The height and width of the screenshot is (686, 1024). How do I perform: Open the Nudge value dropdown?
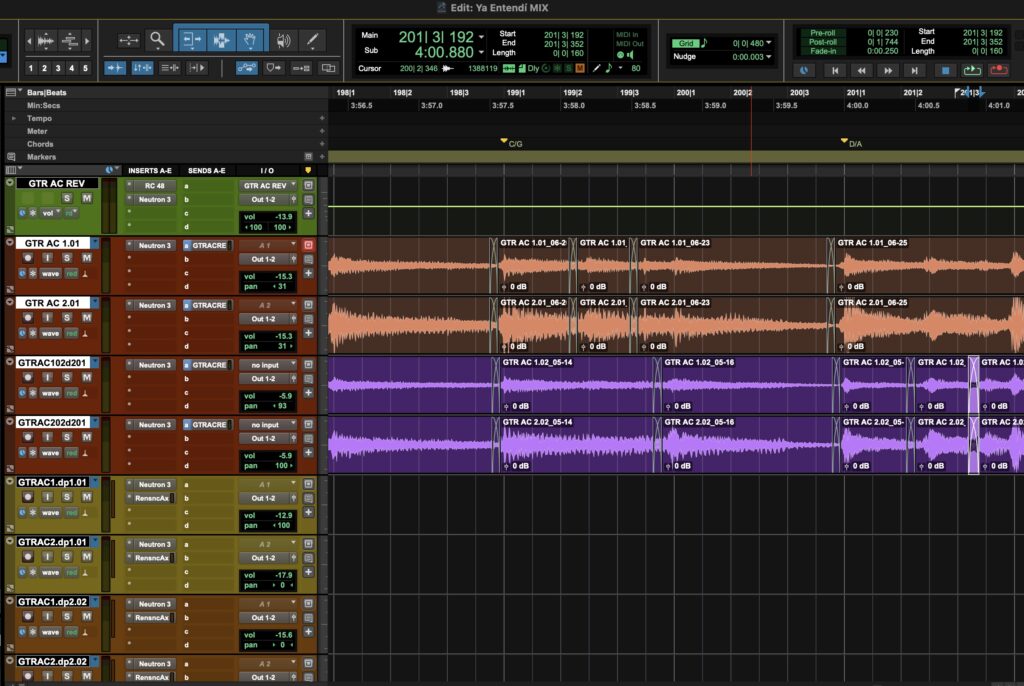pos(769,57)
